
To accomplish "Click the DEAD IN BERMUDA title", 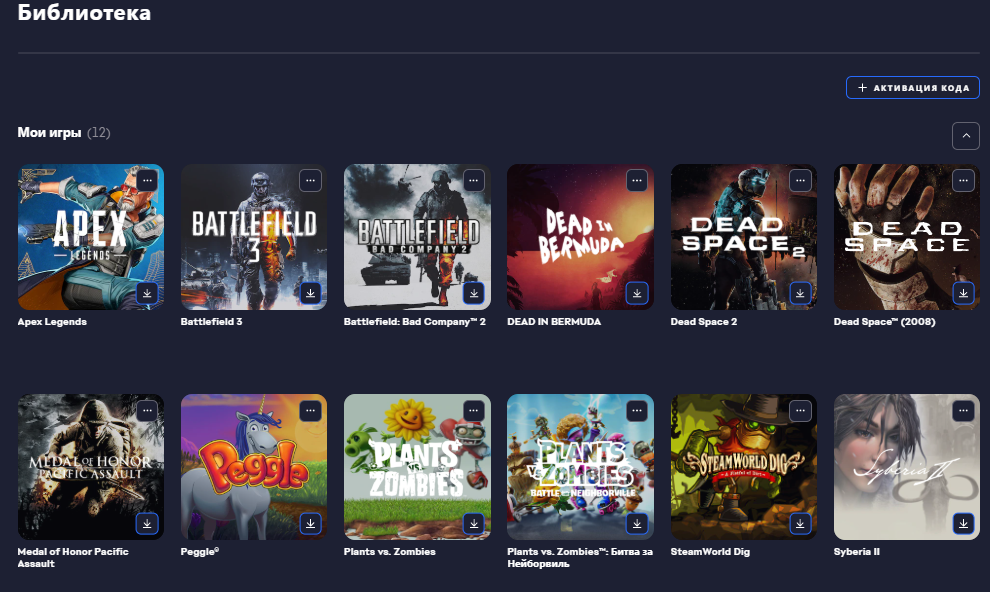I will pos(554,322).
